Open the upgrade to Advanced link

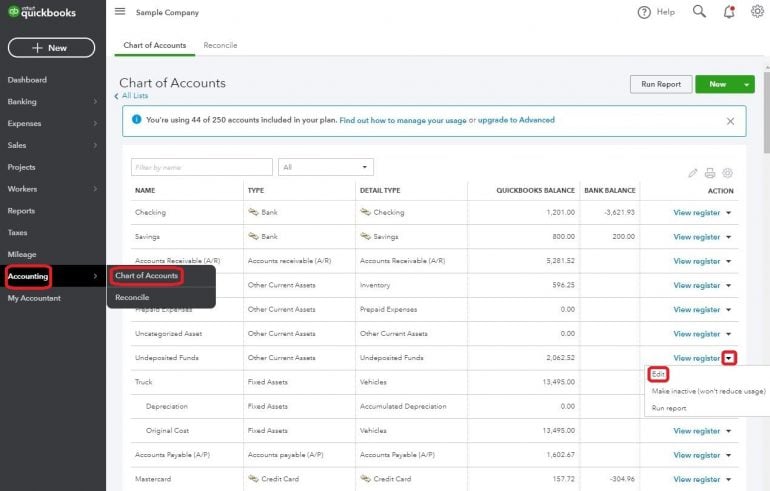[x=516, y=120]
